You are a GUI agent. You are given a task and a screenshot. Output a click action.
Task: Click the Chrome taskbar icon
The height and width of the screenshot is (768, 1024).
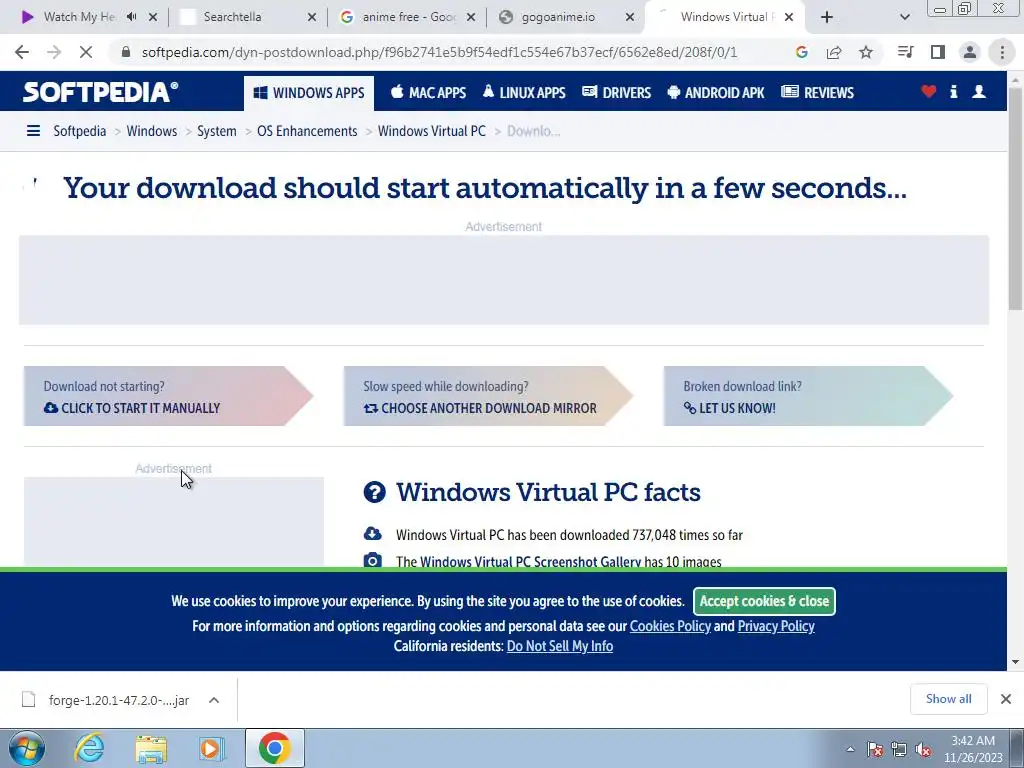274,748
